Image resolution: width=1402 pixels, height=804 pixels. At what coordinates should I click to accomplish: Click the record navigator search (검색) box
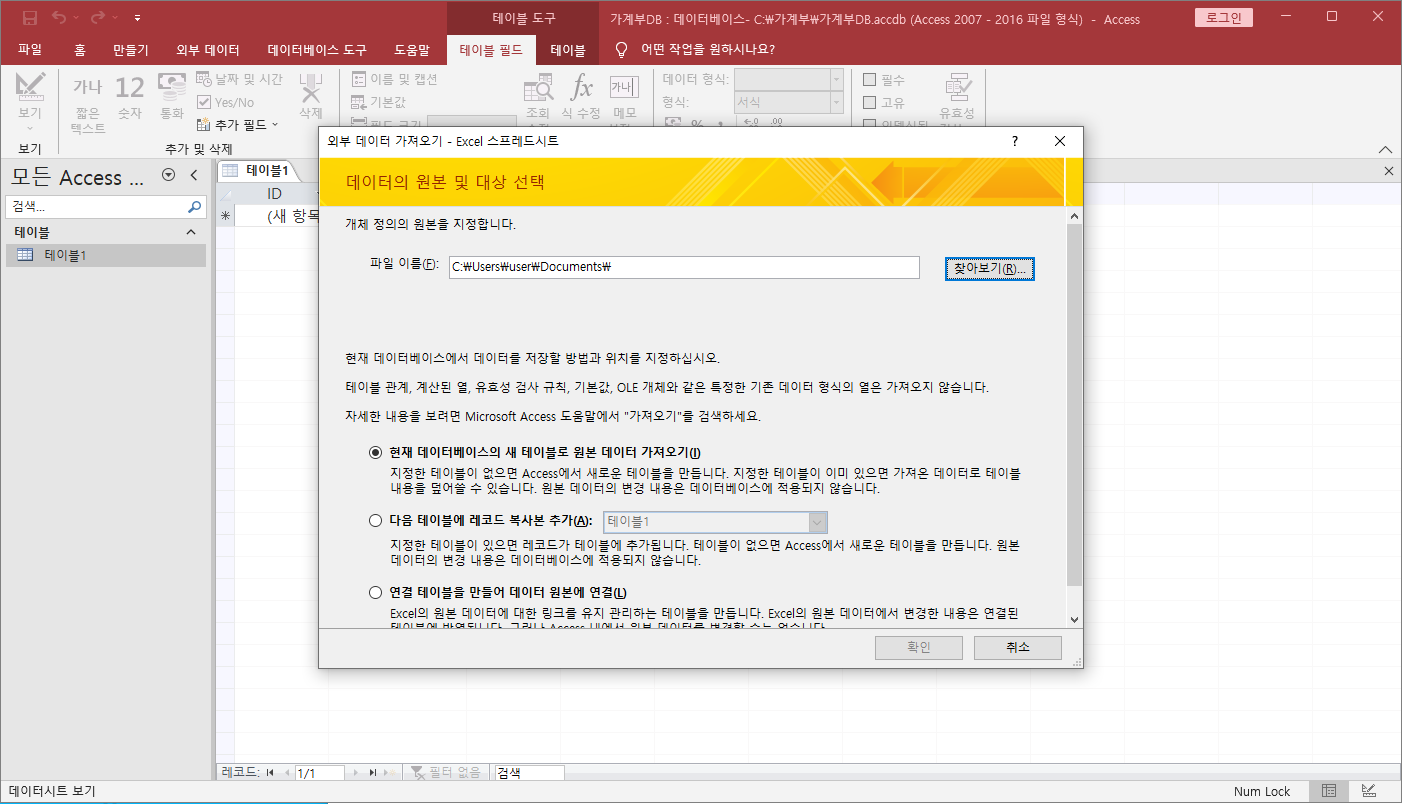point(529,773)
